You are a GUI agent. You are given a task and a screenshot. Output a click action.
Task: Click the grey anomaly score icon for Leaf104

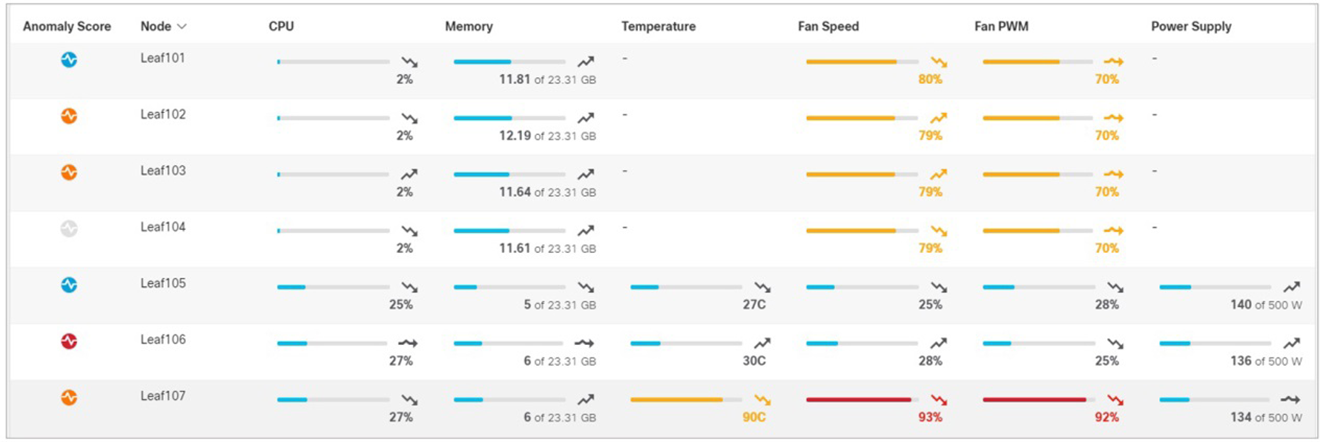[x=68, y=229]
